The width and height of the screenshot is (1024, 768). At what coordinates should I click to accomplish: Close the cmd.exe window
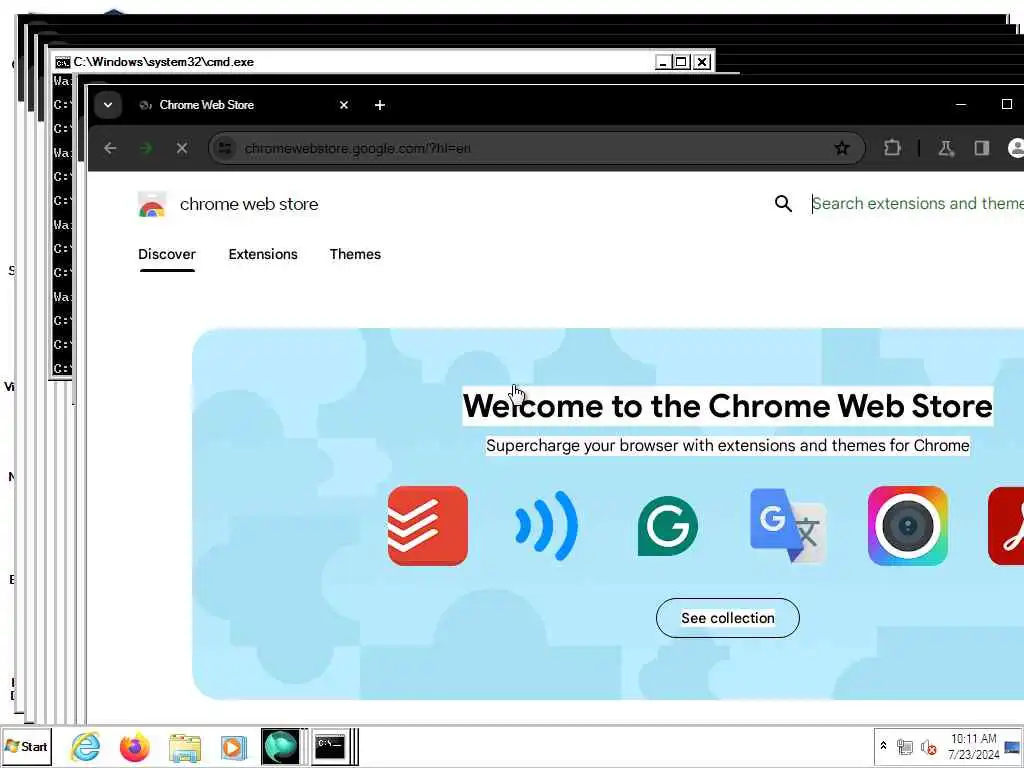tap(702, 62)
